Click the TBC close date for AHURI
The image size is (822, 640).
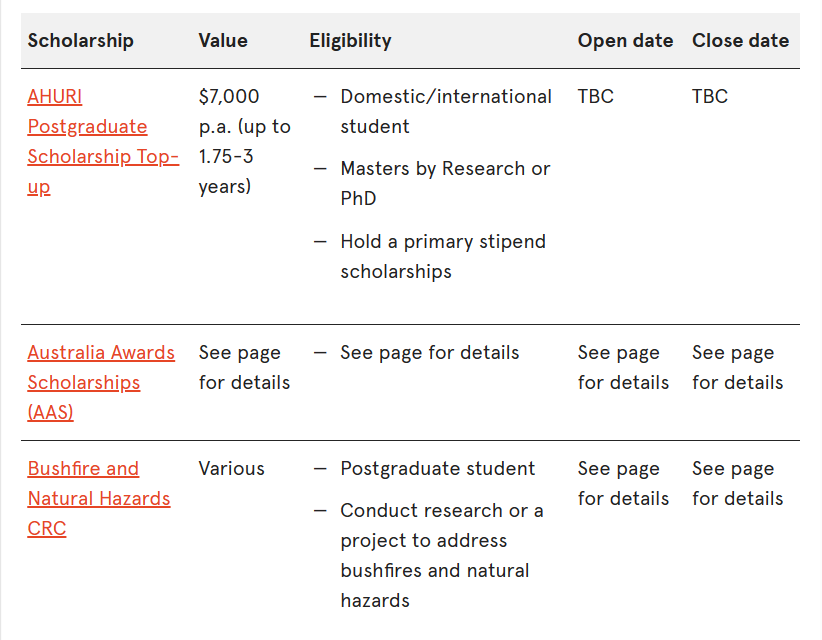(x=710, y=97)
